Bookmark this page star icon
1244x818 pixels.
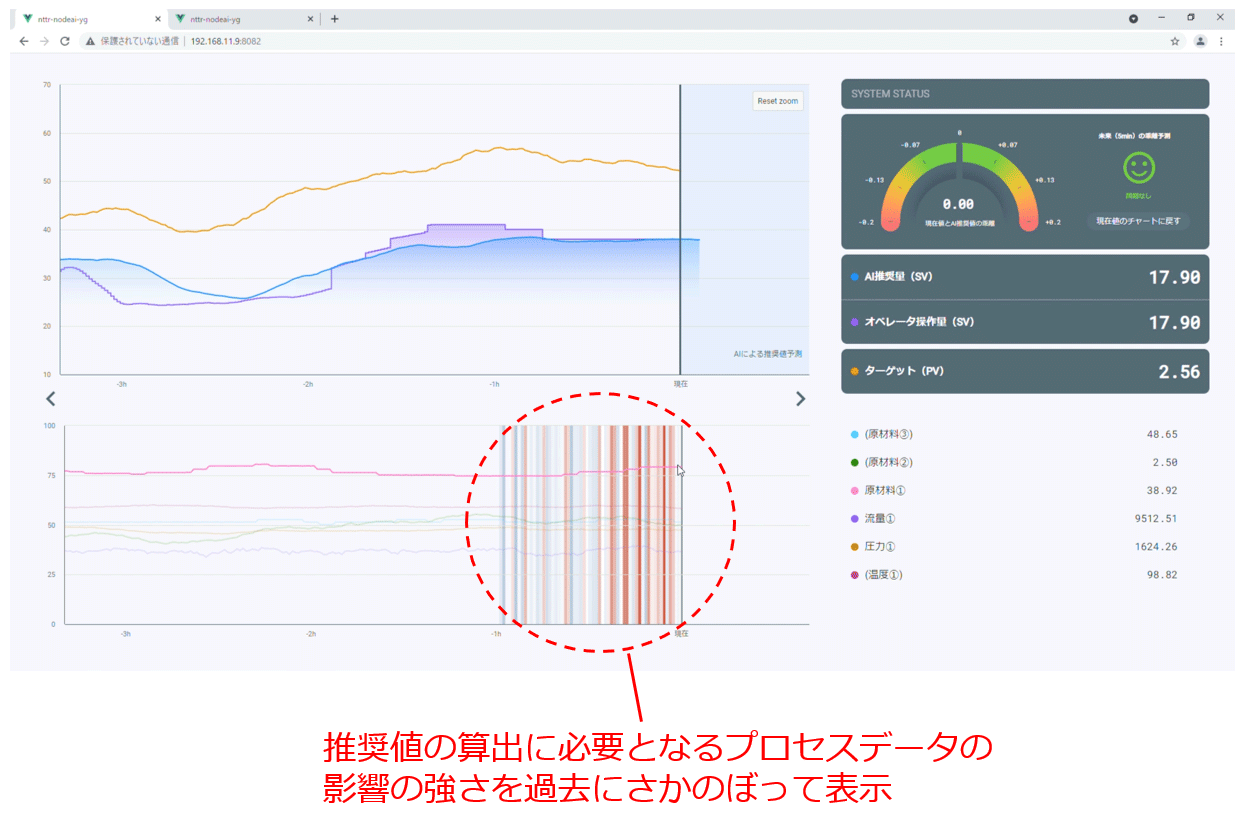1175,41
